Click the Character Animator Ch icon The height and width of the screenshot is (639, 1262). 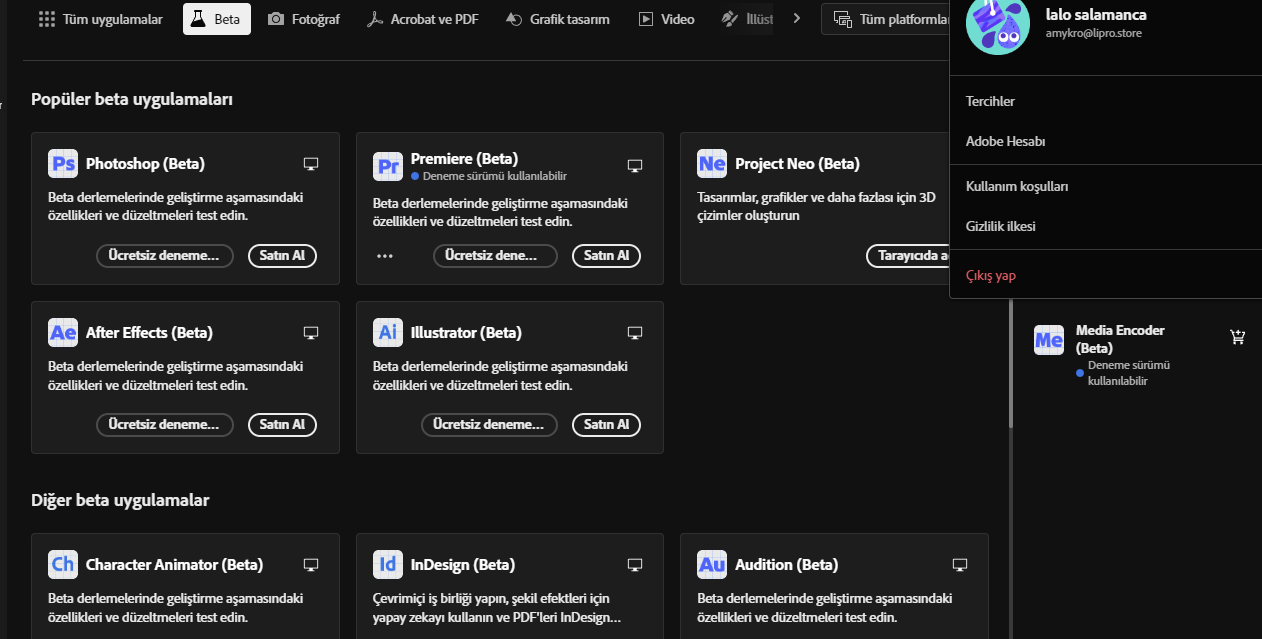pyautogui.click(x=63, y=564)
